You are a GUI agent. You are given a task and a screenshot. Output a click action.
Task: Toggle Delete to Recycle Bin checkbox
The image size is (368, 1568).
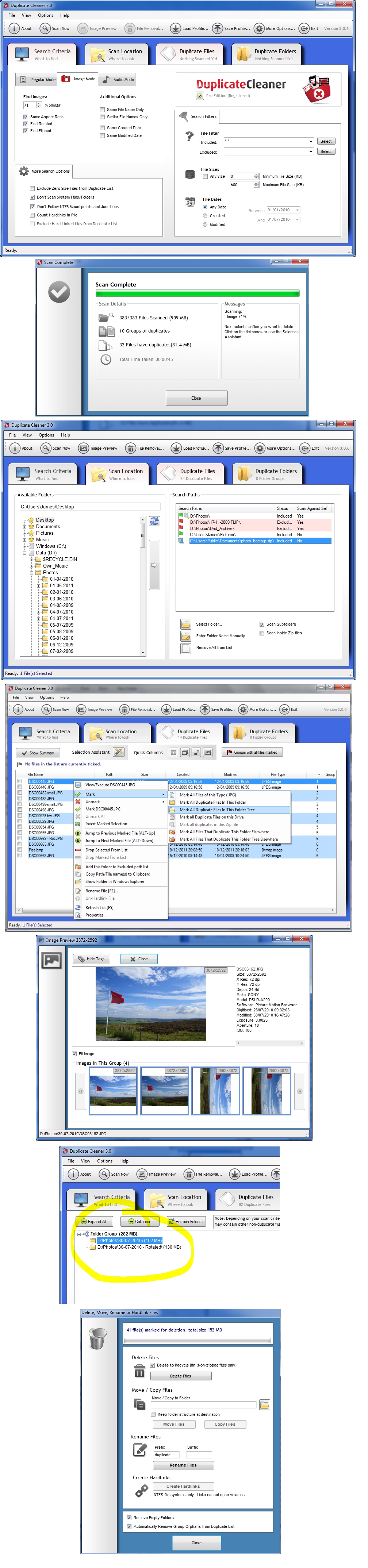click(x=153, y=1365)
